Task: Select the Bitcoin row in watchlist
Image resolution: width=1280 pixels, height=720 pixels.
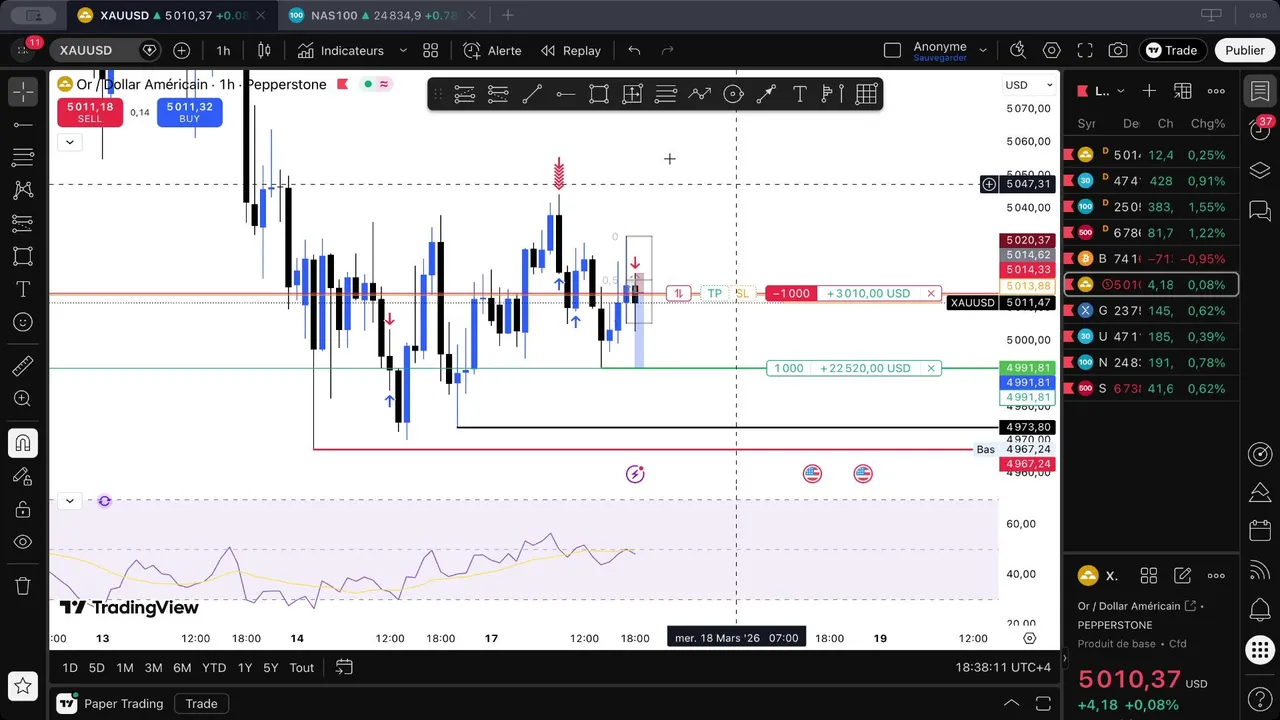Action: click(1151, 259)
